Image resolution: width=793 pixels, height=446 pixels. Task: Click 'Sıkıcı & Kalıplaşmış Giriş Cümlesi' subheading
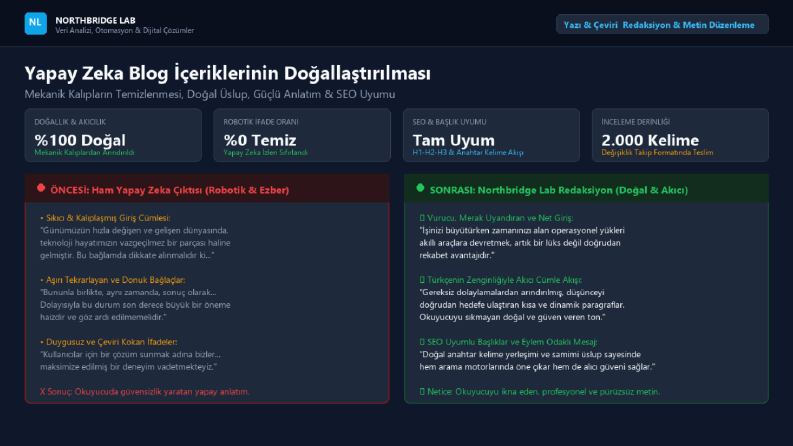(105, 218)
